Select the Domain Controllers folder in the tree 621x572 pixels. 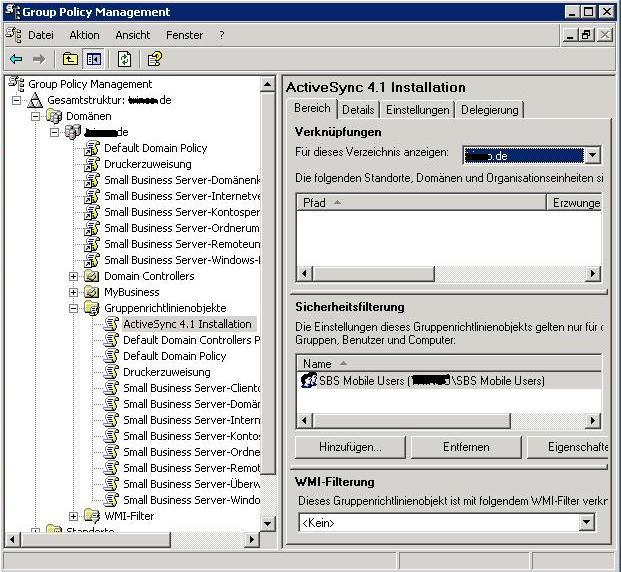click(x=149, y=276)
